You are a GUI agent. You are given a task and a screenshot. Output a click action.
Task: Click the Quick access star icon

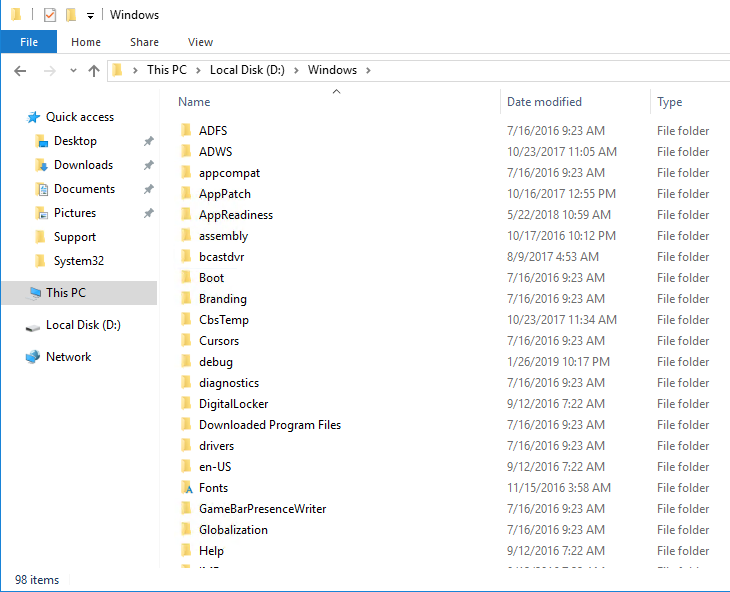coord(33,117)
